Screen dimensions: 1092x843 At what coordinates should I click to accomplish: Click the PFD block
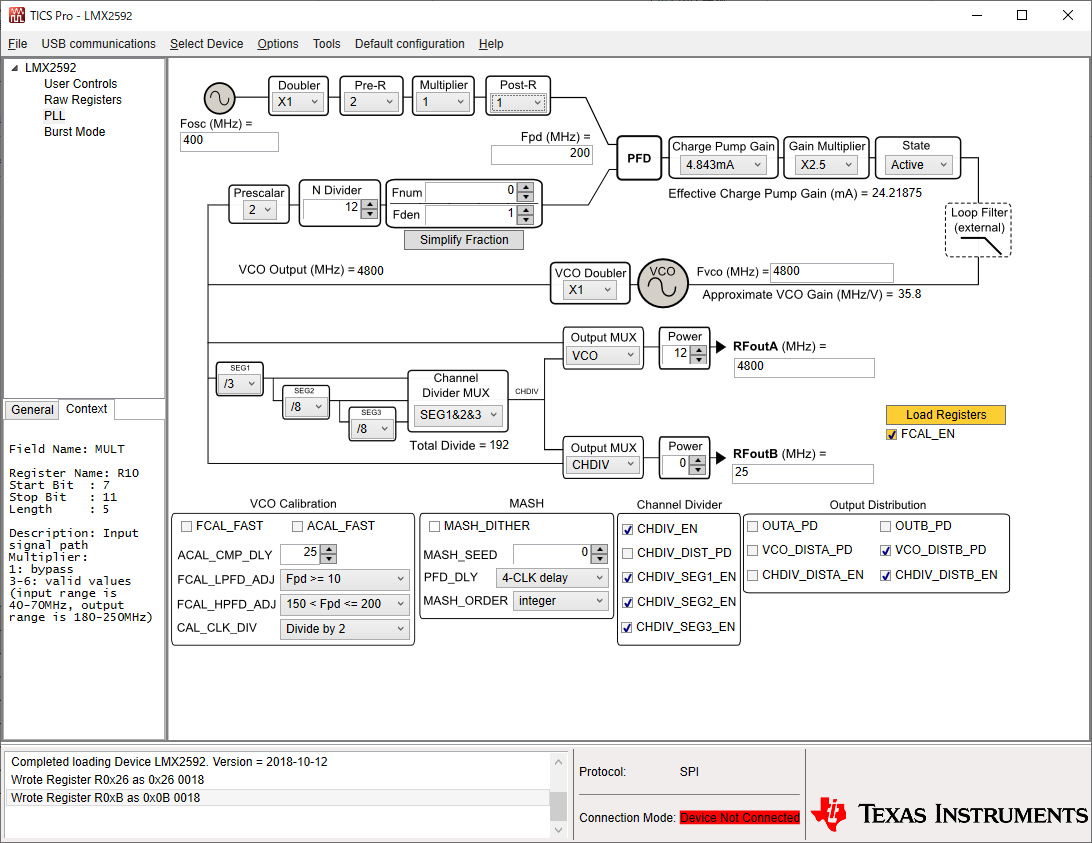639,158
